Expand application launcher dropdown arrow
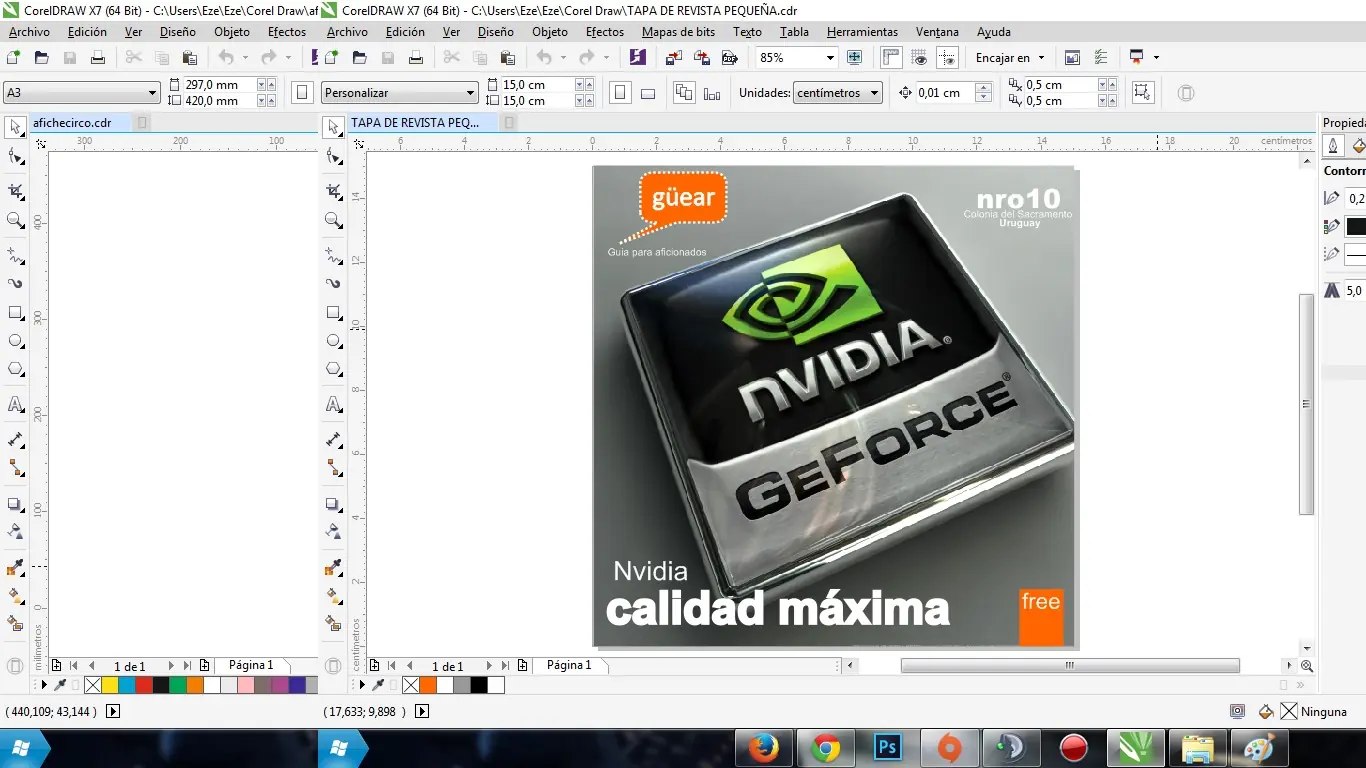The height and width of the screenshot is (768, 1366). pyautogui.click(x=1157, y=58)
